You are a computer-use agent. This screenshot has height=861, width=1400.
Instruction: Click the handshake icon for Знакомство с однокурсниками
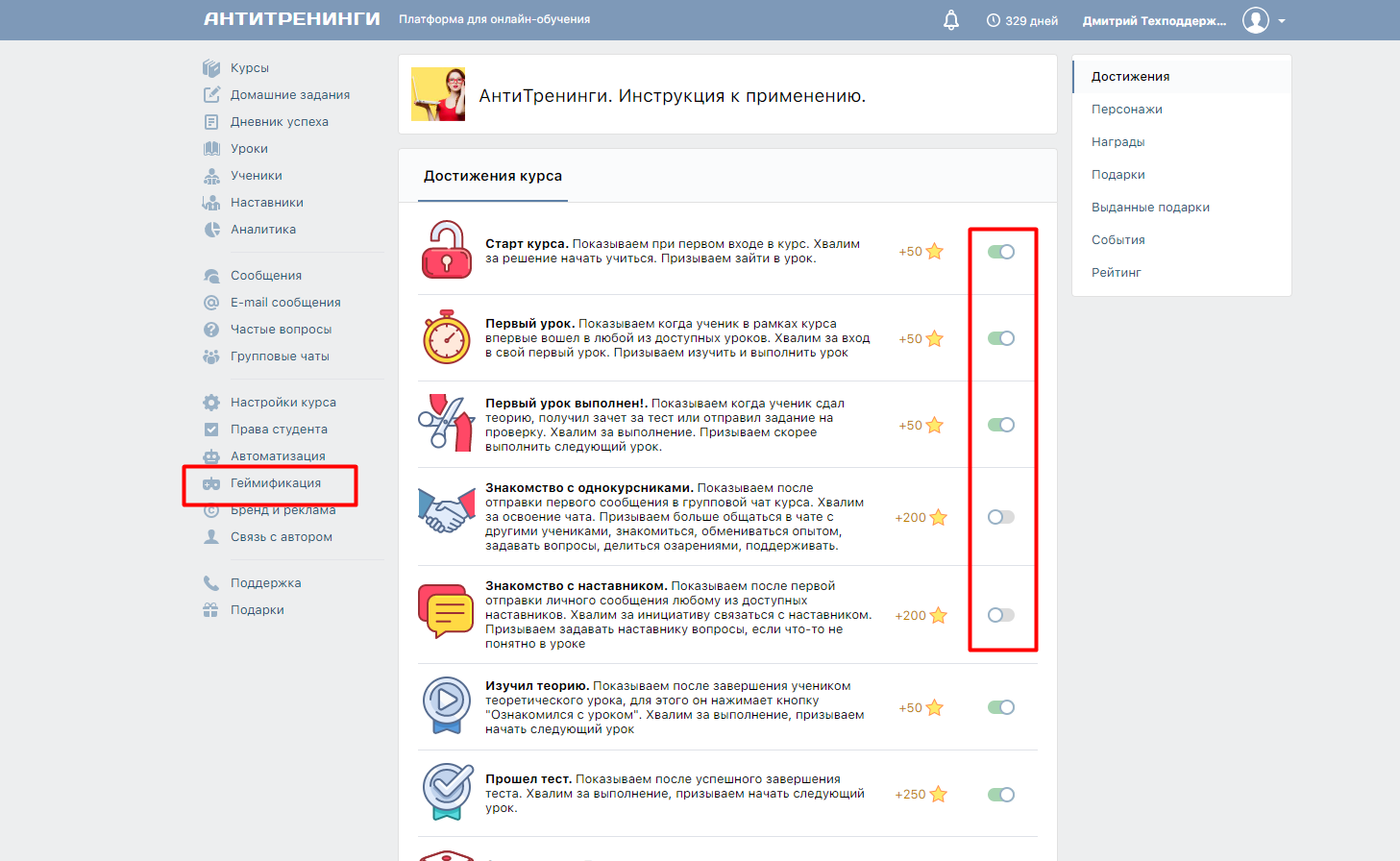coord(447,510)
